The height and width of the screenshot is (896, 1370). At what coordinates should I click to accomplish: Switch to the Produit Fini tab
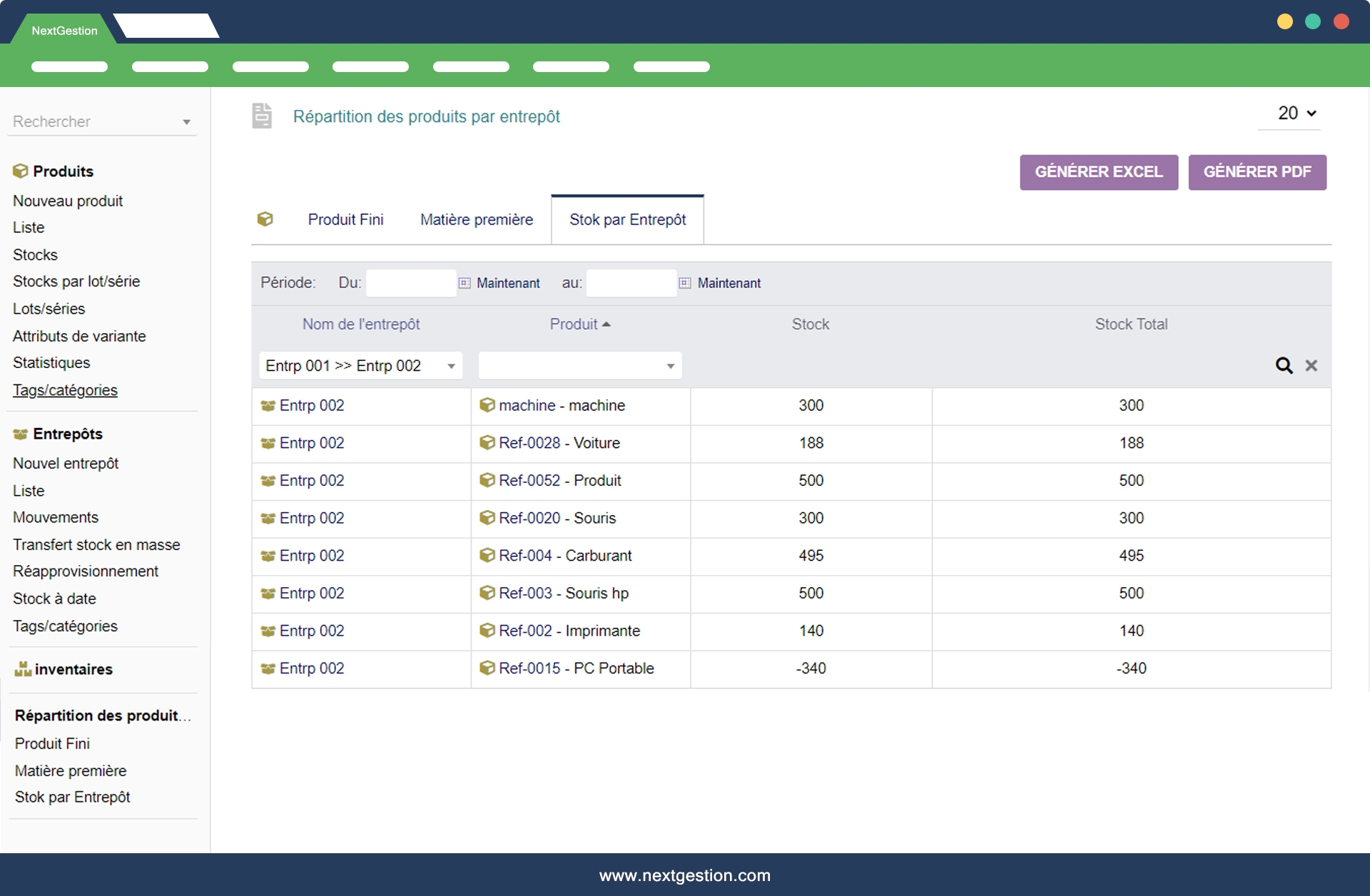click(x=345, y=220)
